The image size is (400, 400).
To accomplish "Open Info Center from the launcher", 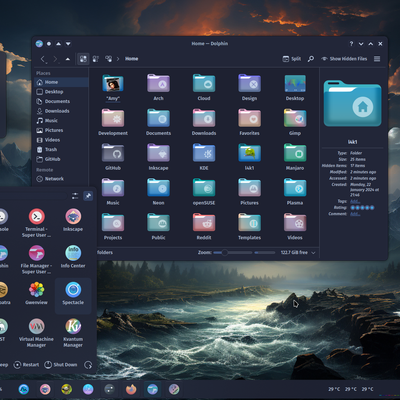I will [x=73, y=257].
